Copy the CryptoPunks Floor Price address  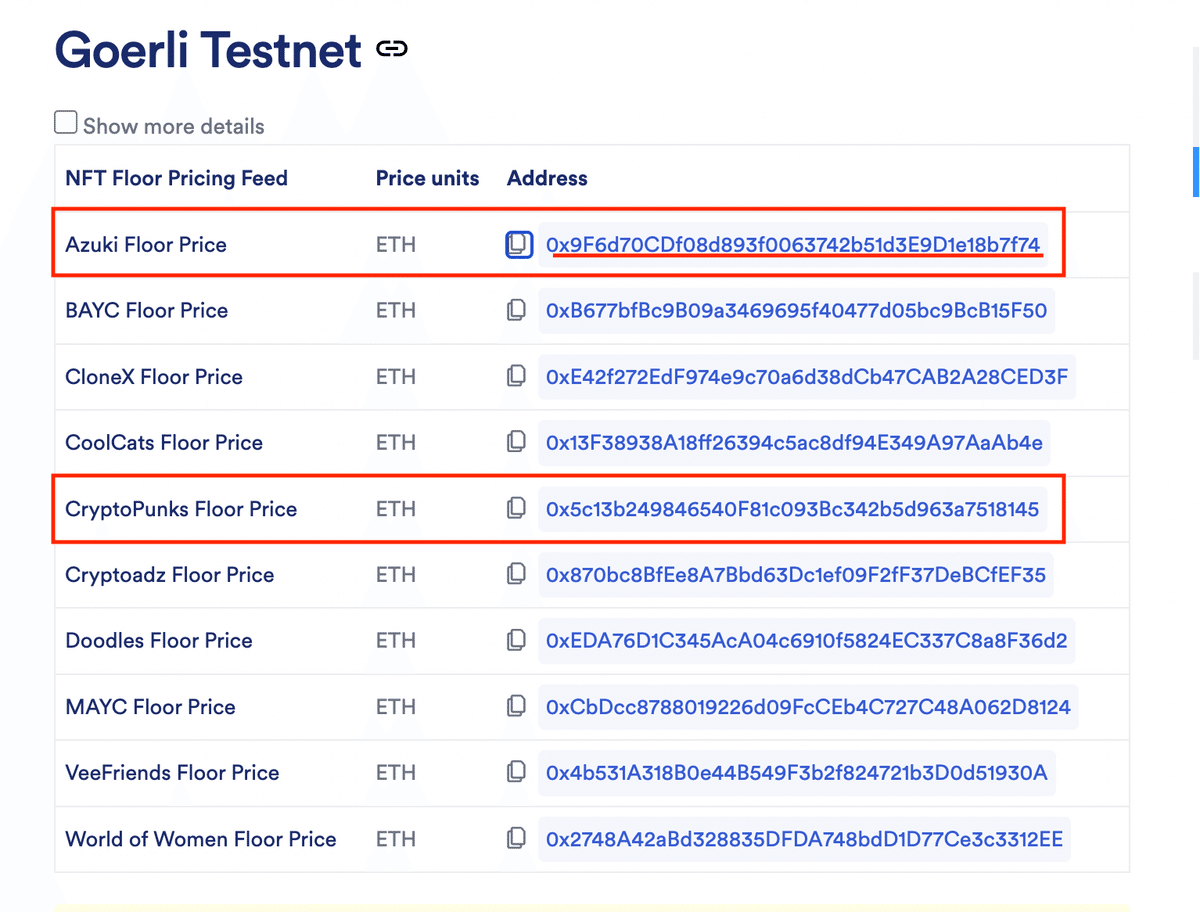516,509
